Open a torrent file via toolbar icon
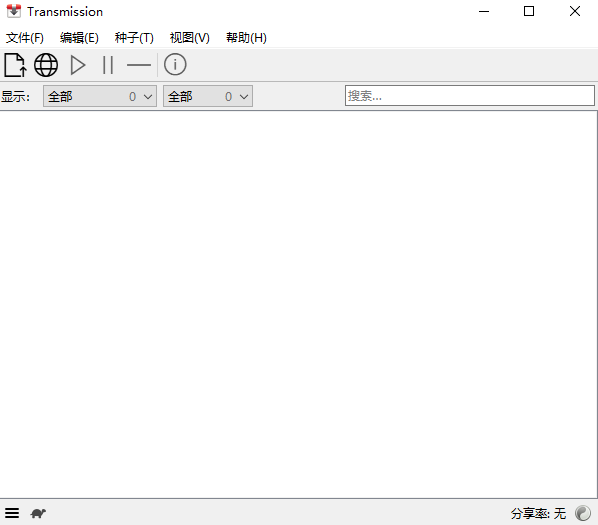598x525 pixels. tap(15, 65)
